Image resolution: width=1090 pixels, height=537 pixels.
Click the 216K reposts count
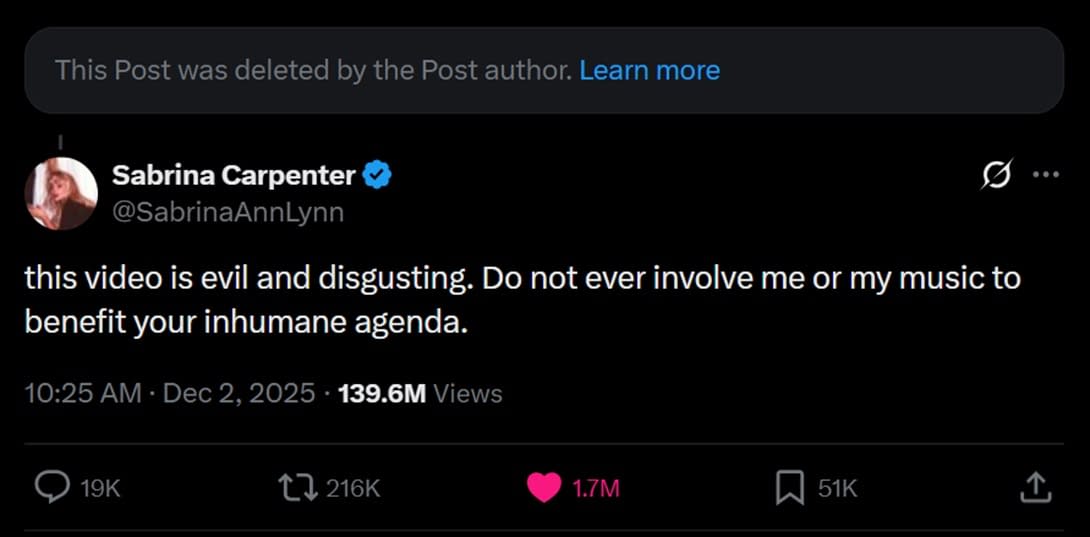pos(354,488)
